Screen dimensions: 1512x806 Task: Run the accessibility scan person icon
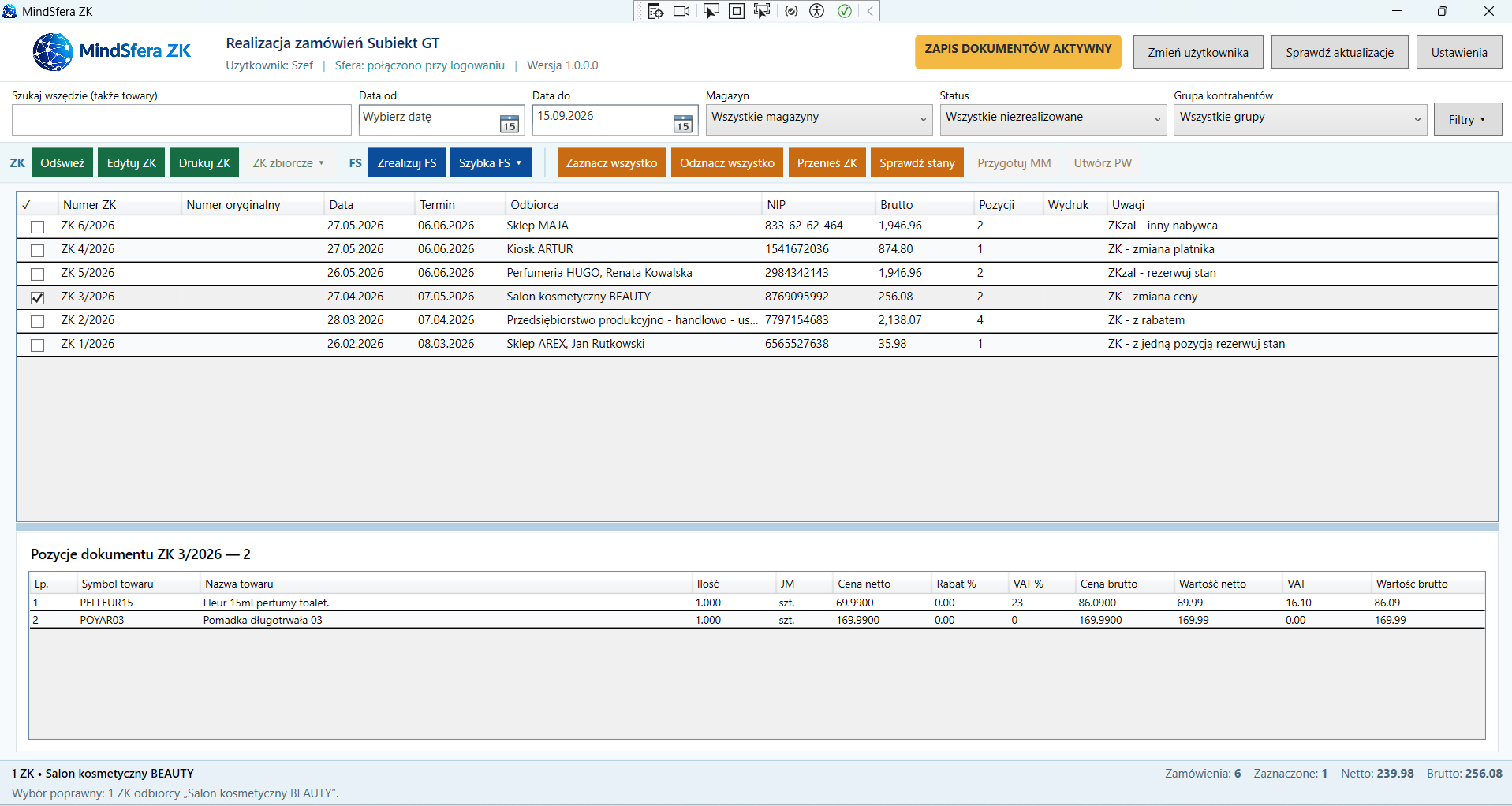[x=817, y=11]
